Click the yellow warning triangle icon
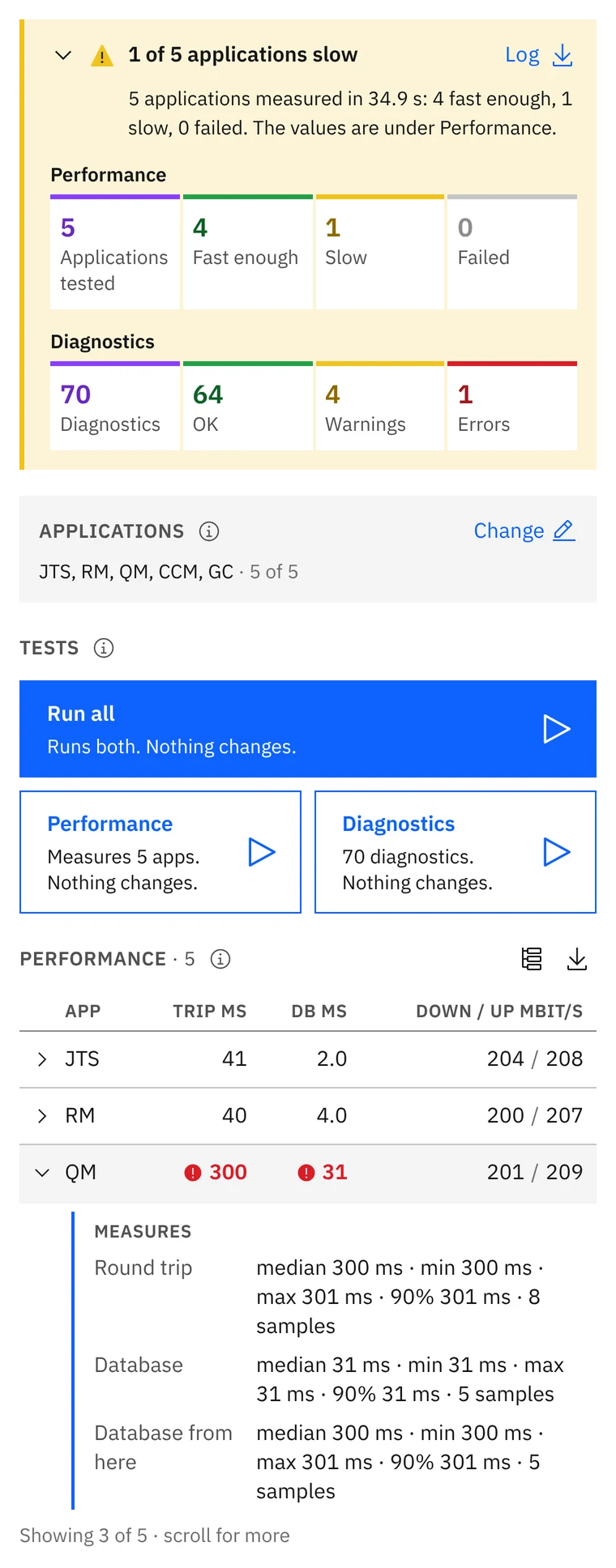Image resolution: width=616 pixels, height=1568 pixels. [102, 56]
